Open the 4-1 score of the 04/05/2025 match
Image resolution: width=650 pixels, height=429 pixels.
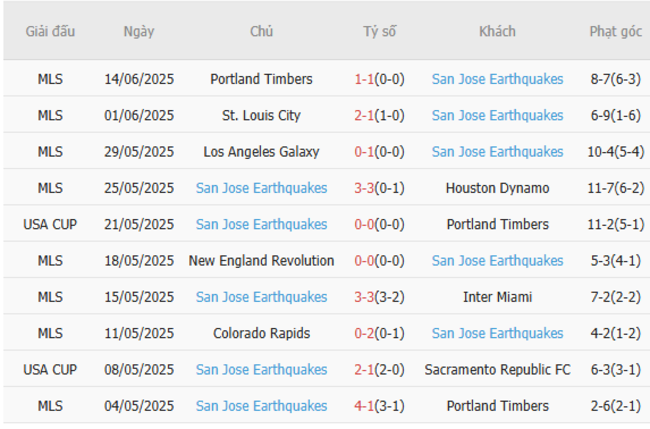[x=365, y=406]
